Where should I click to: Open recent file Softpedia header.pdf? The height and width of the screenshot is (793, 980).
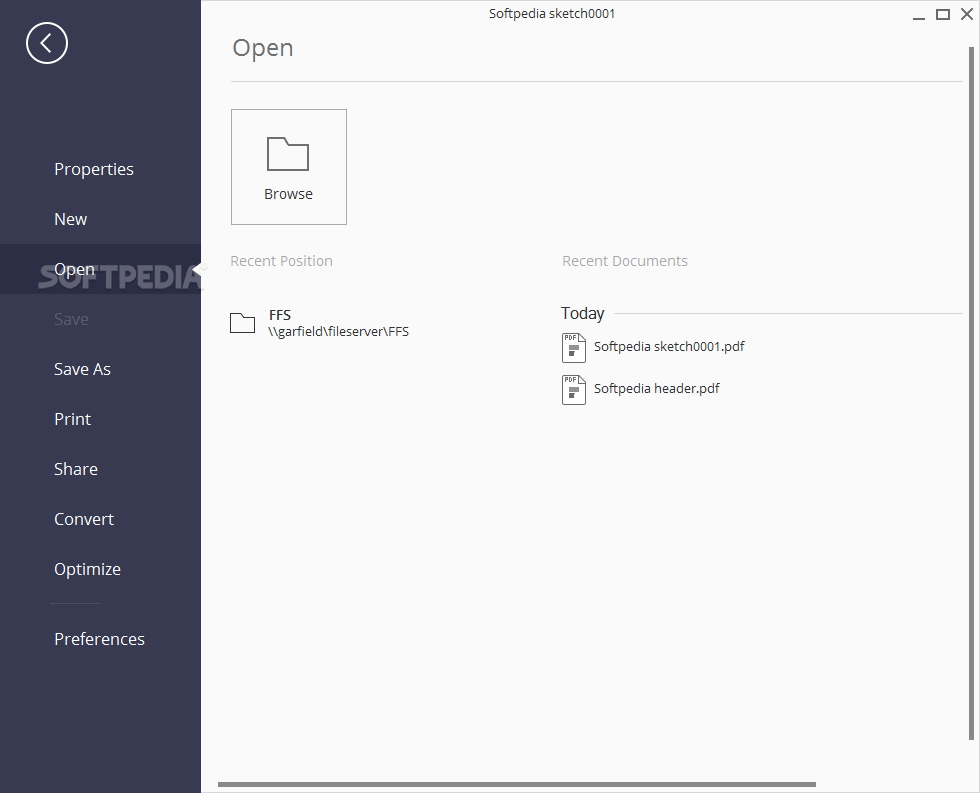click(x=656, y=389)
